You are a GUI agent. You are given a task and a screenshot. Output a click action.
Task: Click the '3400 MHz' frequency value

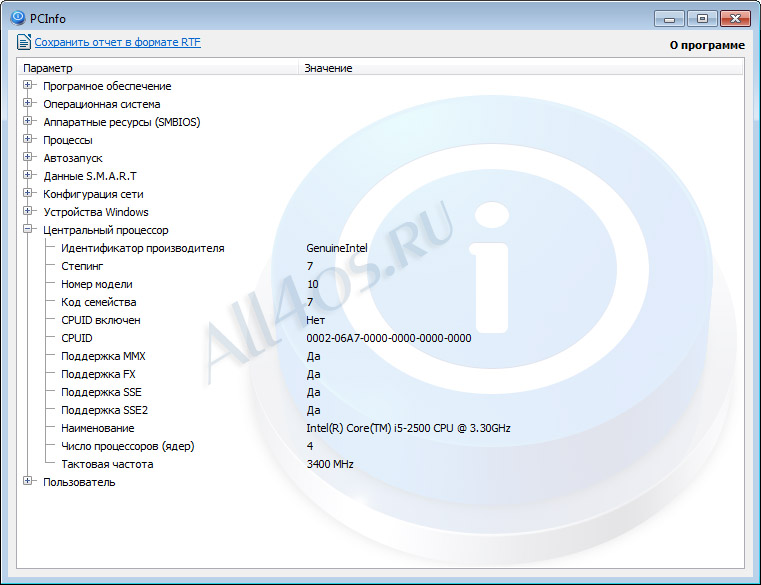[x=330, y=464]
